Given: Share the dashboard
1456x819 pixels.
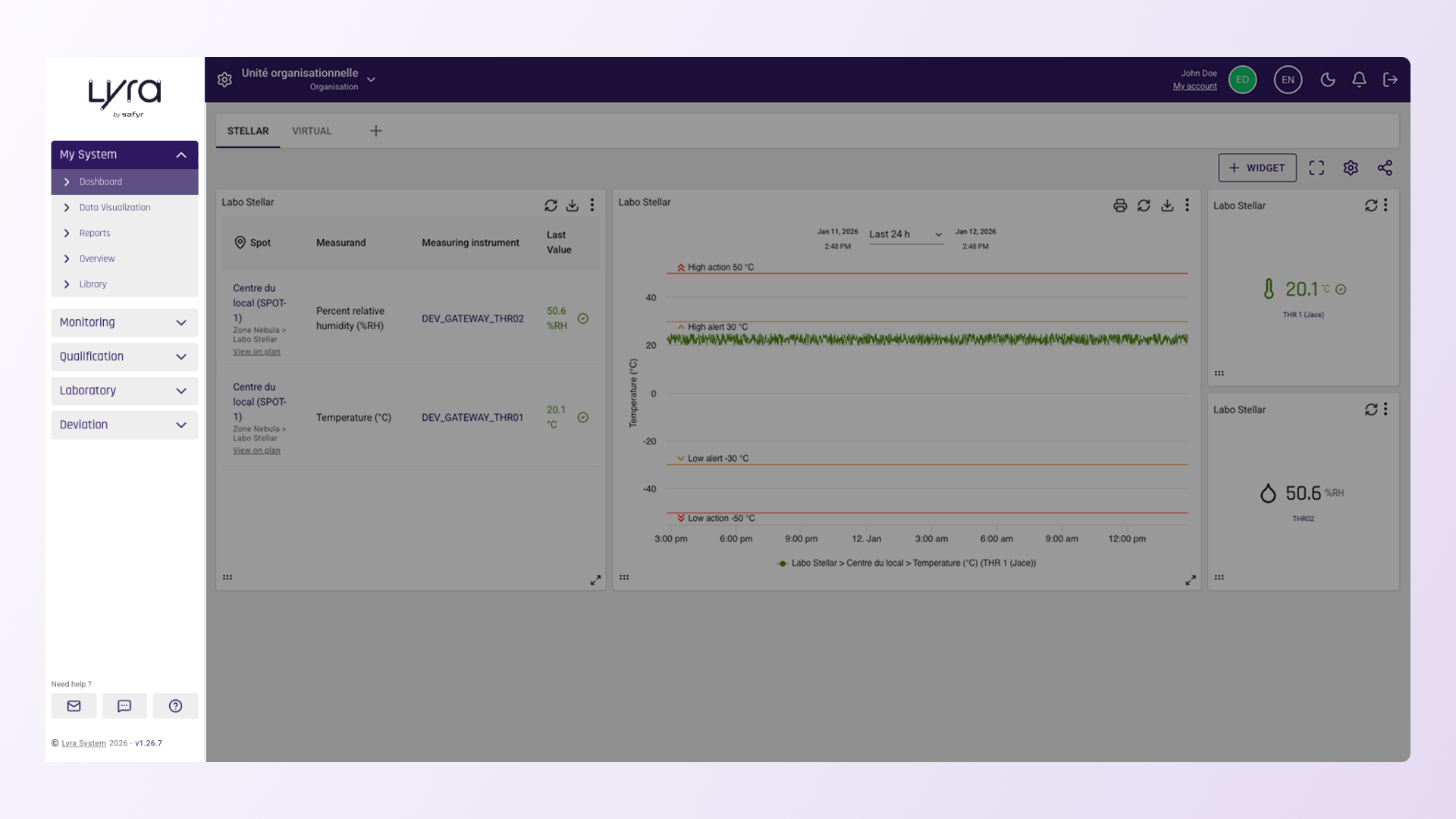Looking at the screenshot, I should coord(1385,168).
